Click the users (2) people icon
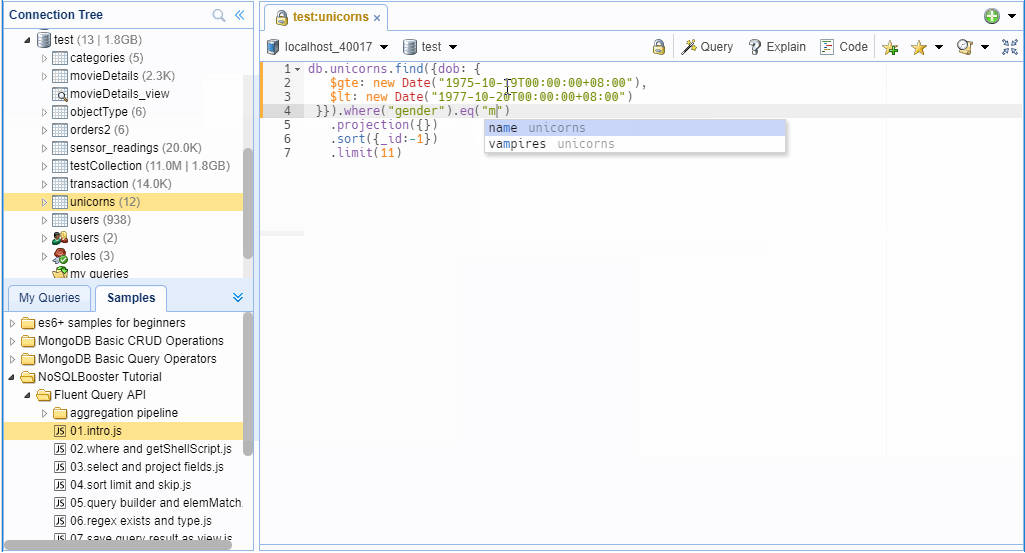The height and width of the screenshot is (553, 1025). click(59, 238)
